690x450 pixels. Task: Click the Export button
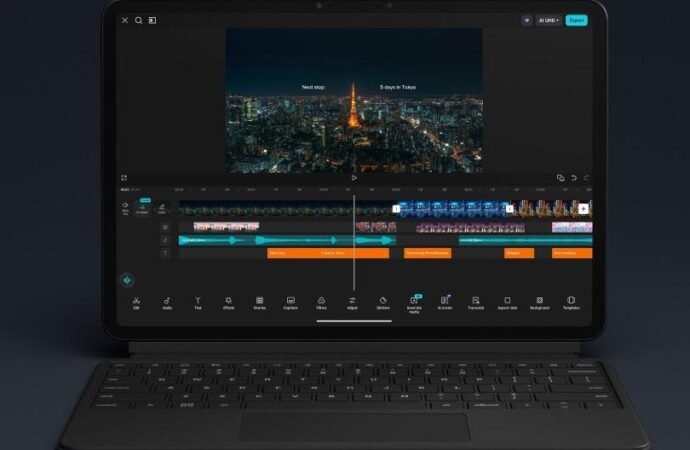coord(576,20)
